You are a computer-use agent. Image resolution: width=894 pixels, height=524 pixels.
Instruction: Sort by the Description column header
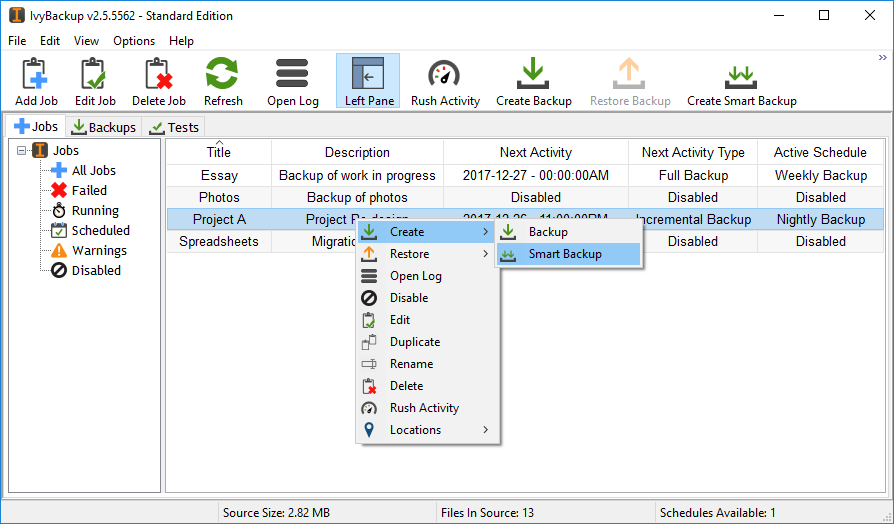[357, 152]
